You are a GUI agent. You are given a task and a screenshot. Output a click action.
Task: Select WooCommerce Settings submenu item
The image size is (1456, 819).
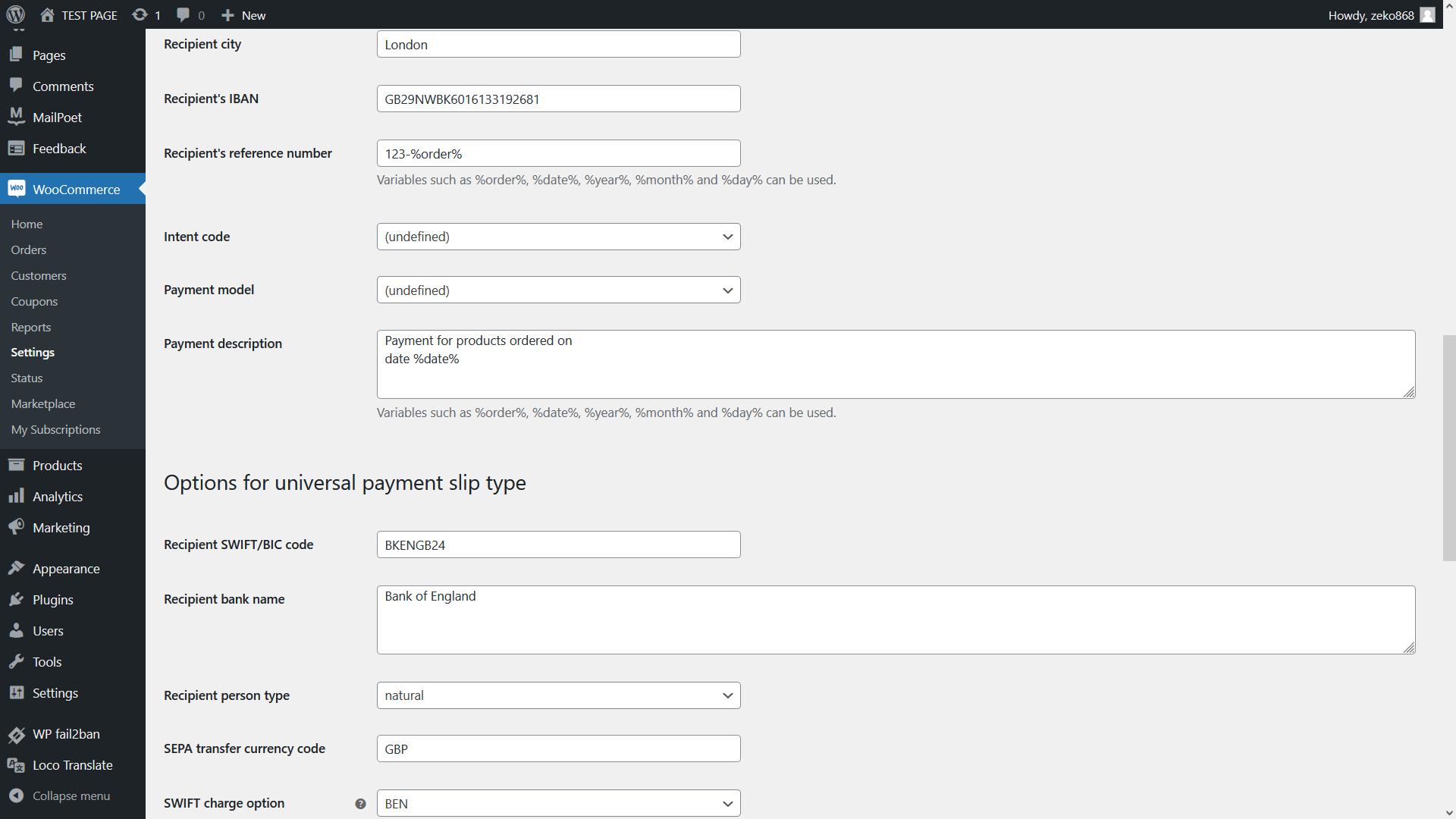tap(33, 353)
